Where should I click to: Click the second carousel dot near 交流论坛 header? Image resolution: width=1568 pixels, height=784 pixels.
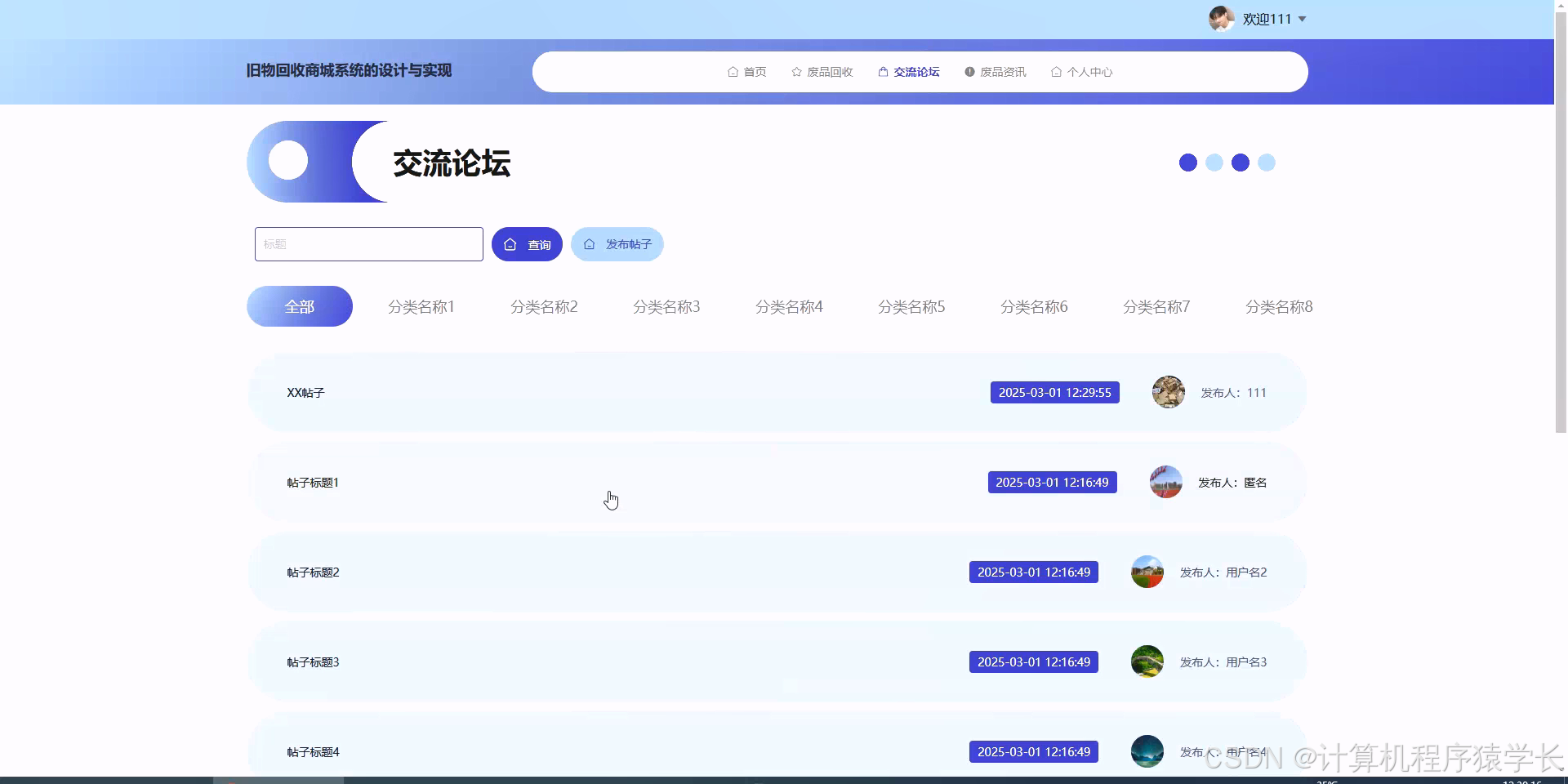coord(1214,163)
